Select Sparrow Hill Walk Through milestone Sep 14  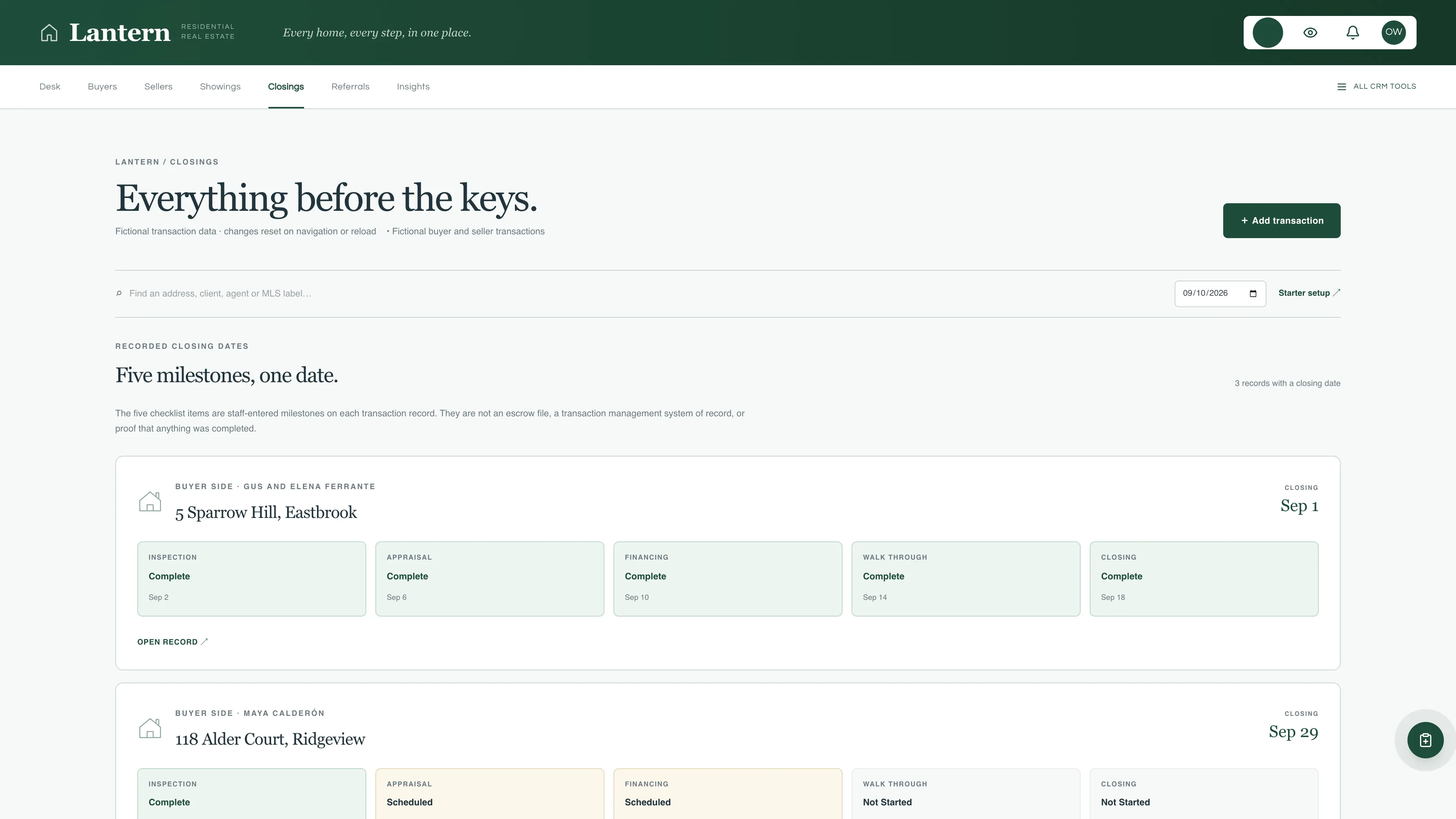coord(965,579)
